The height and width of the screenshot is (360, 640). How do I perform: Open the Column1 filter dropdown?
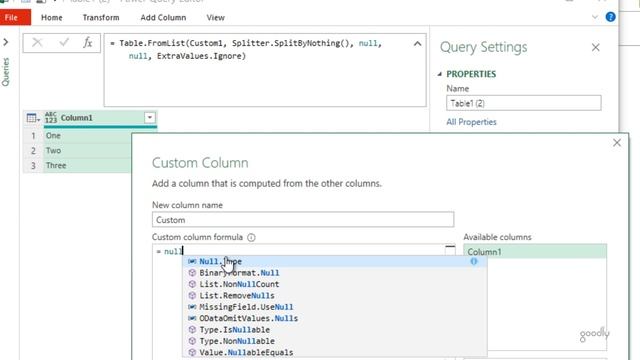[150, 118]
